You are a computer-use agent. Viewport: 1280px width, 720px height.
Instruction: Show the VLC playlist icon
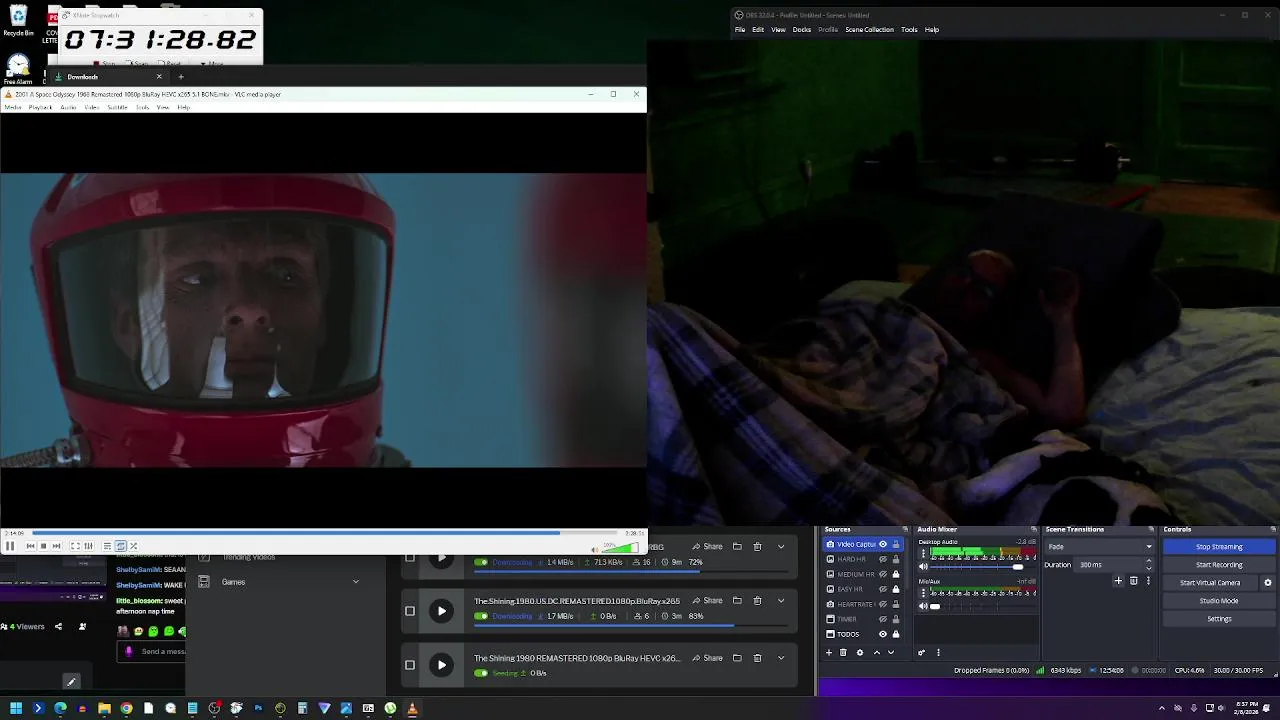click(107, 546)
